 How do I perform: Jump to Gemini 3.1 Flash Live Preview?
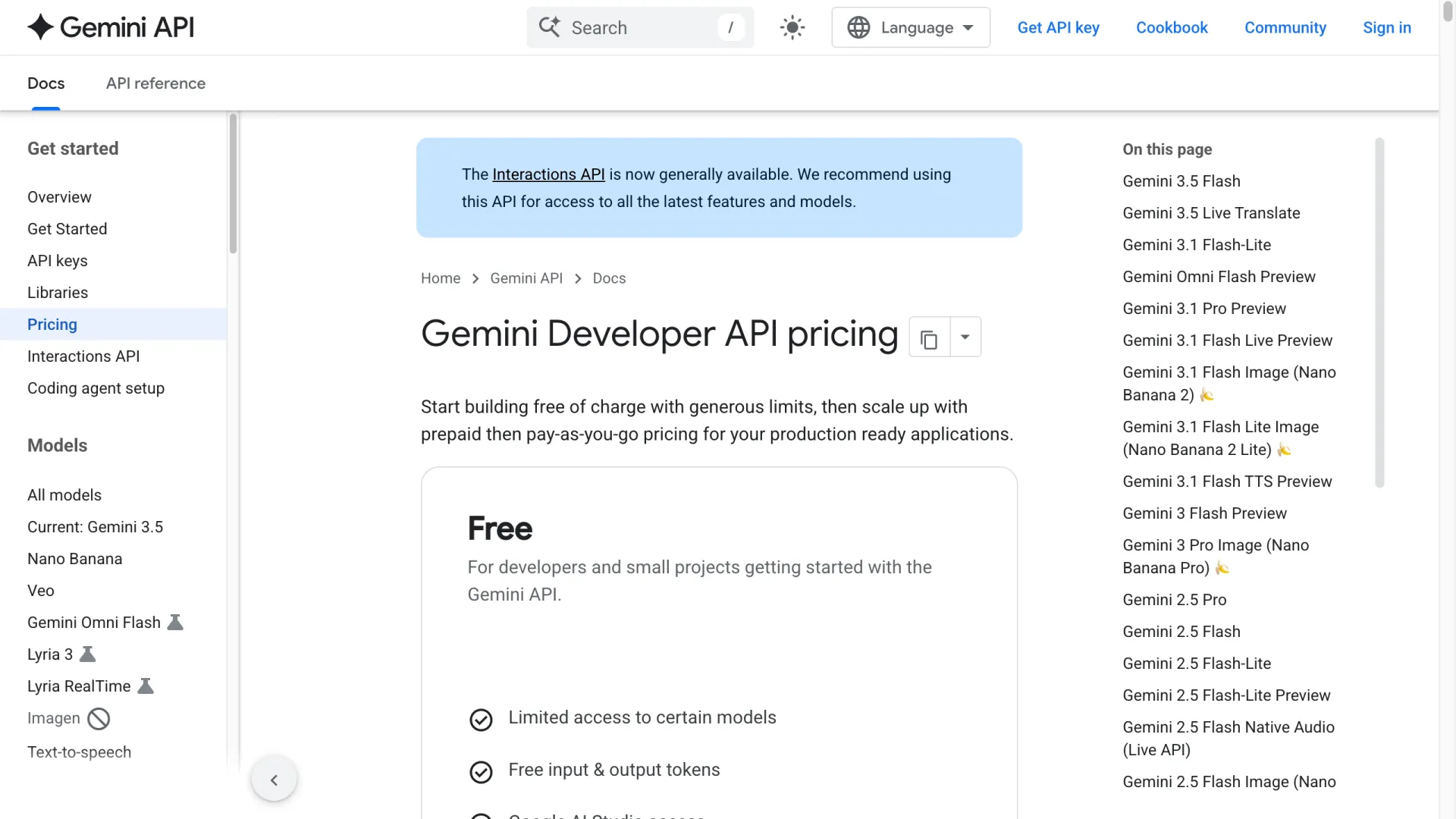(1227, 340)
